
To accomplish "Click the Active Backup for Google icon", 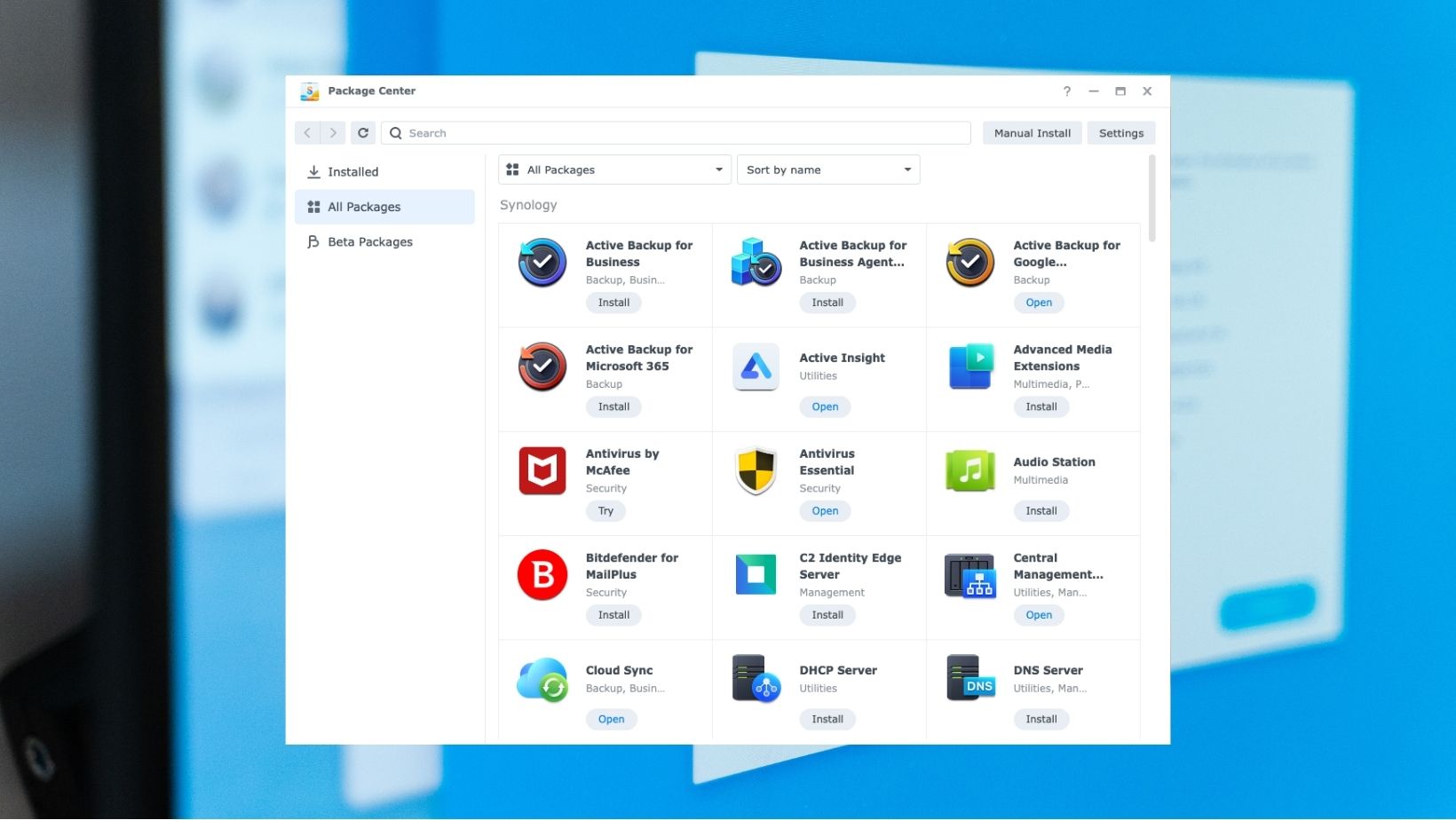I will 970,263.
